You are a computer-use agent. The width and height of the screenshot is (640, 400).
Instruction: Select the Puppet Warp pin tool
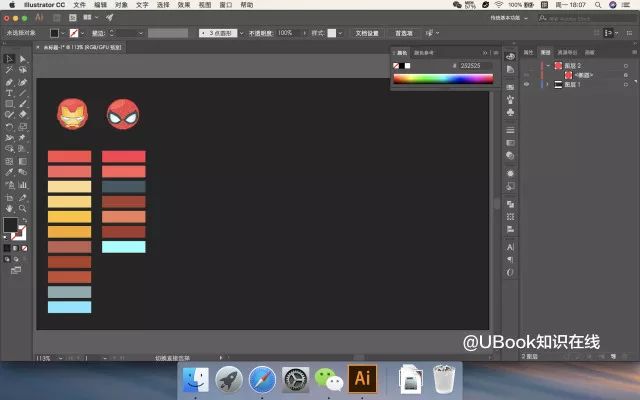[23, 138]
